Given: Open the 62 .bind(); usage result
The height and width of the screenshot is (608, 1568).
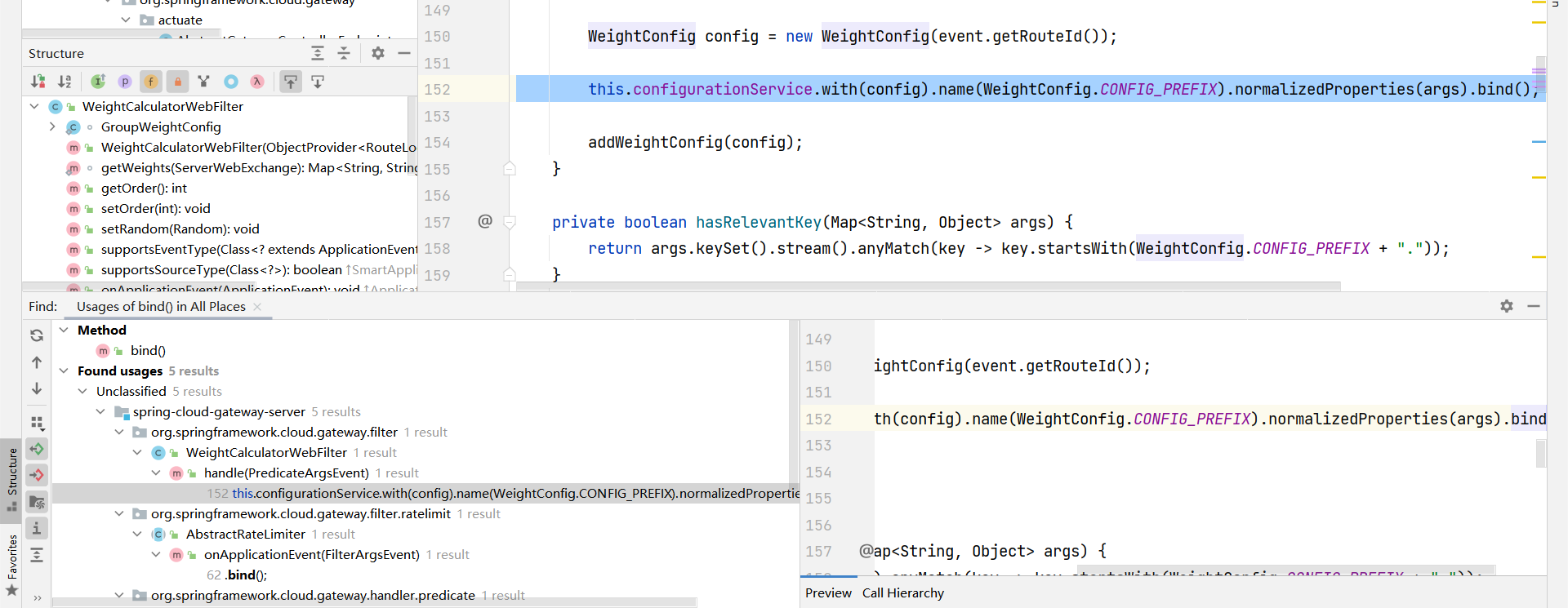Looking at the screenshot, I should click(x=237, y=575).
